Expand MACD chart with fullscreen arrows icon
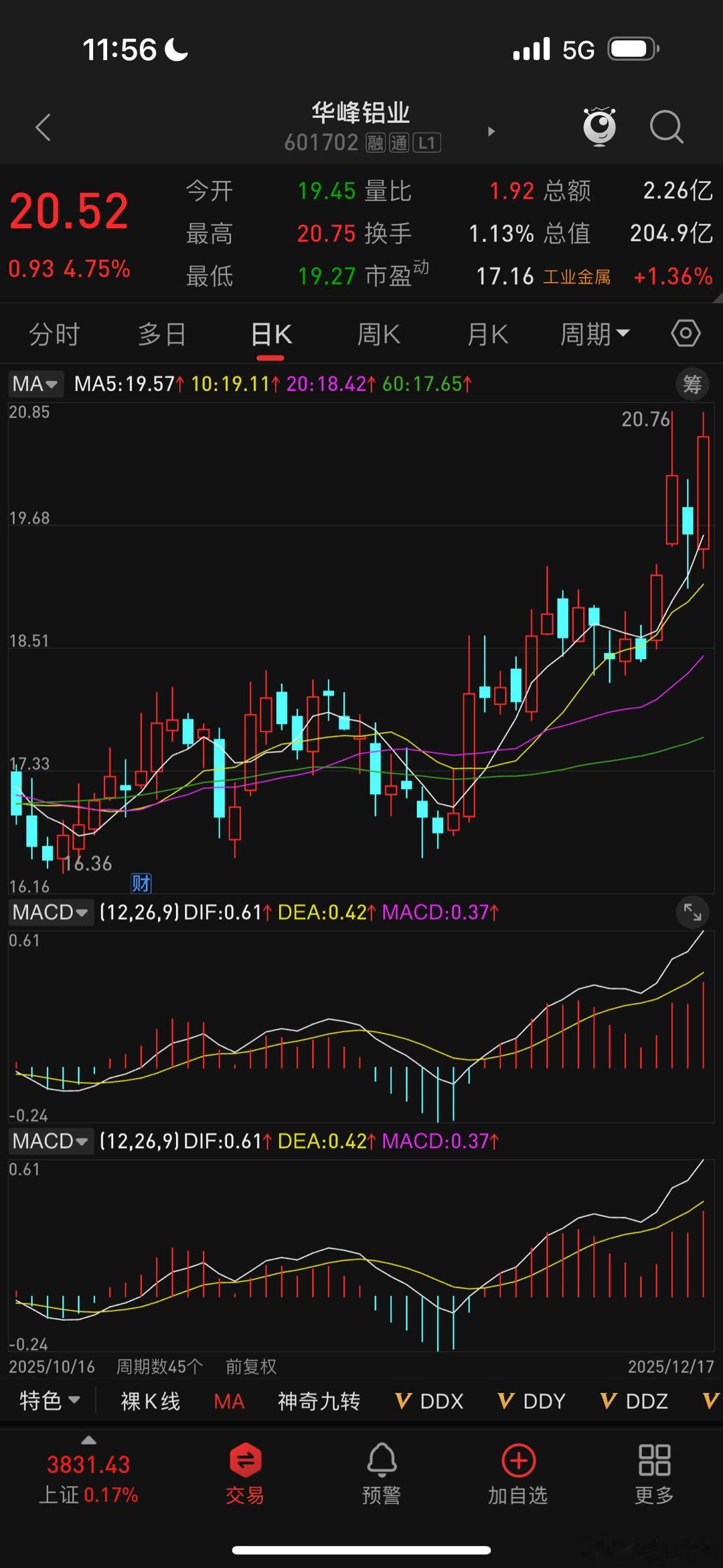The width and height of the screenshot is (723, 1568). [692, 912]
